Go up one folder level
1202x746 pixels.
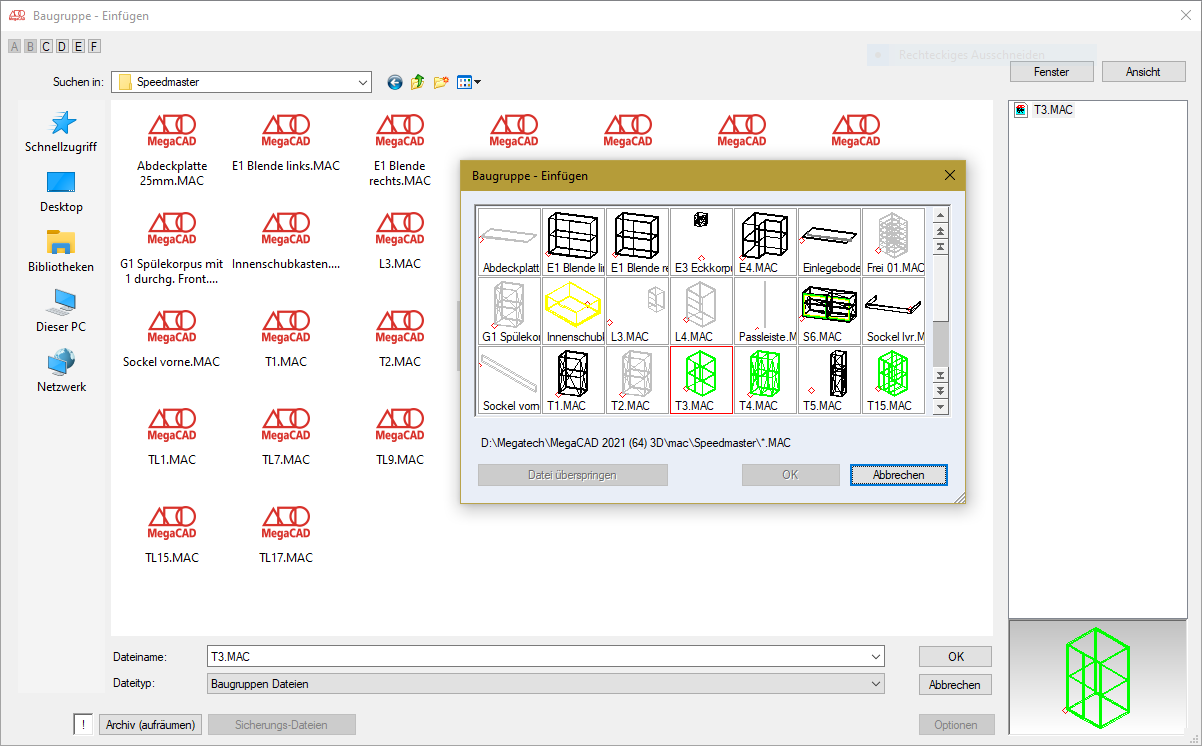(418, 82)
